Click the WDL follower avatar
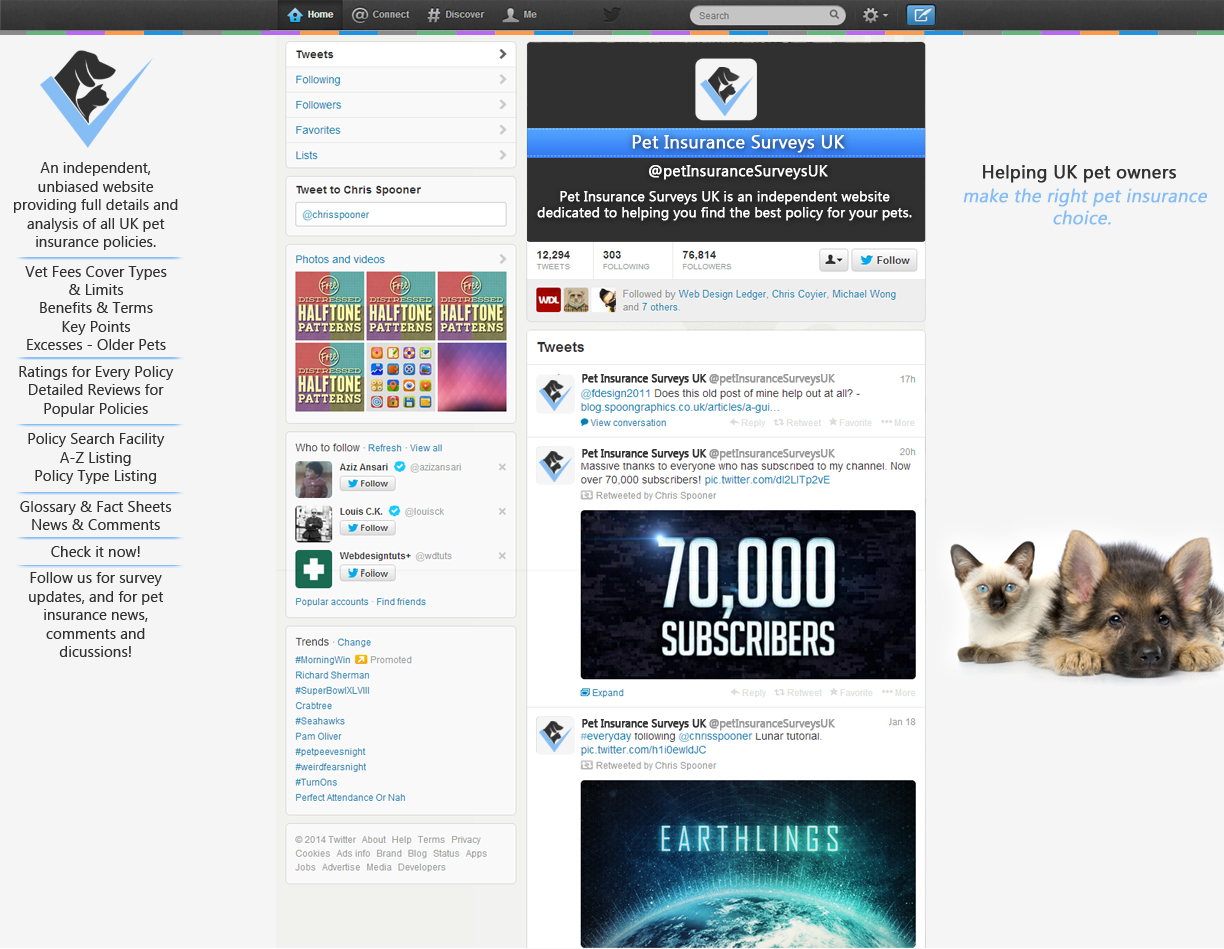Image resolution: width=1224 pixels, height=949 pixels. (549, 300)
